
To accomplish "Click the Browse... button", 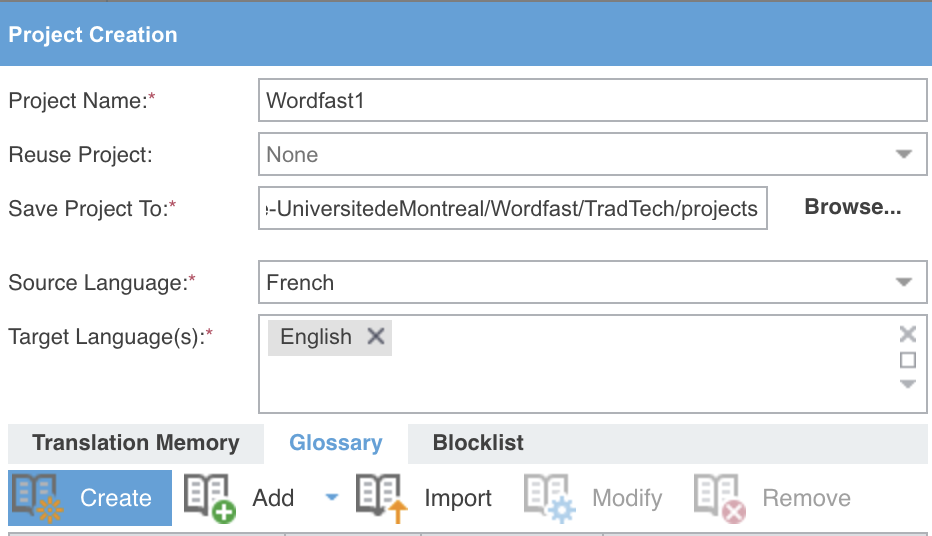I will pos(853,207).
